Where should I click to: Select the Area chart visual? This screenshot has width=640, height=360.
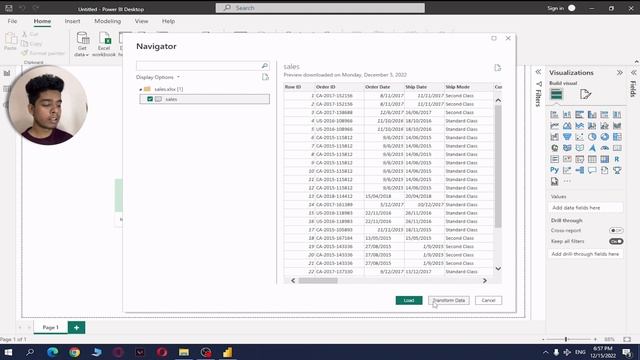567,126
